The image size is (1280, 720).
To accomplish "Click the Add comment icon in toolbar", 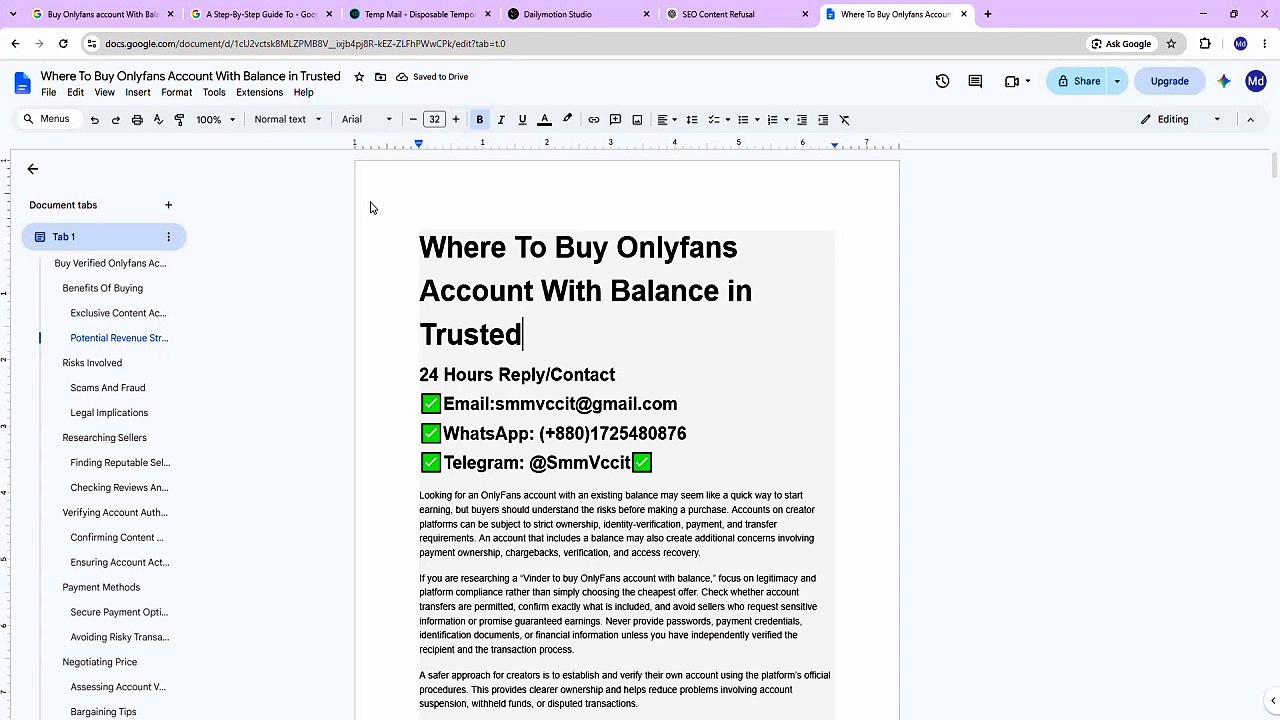I will click(x=616, y=120).
